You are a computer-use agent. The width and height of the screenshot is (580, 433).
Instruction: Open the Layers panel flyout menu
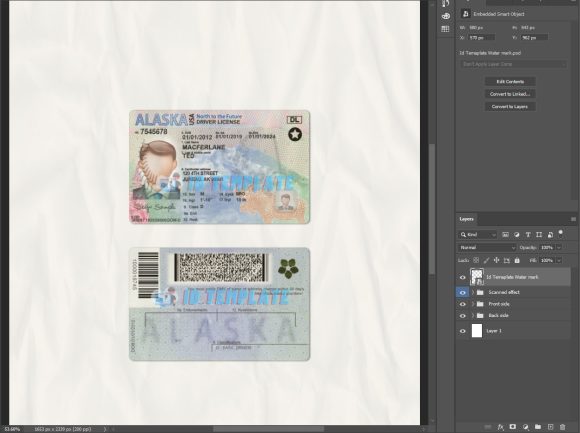tap(573, 219)
